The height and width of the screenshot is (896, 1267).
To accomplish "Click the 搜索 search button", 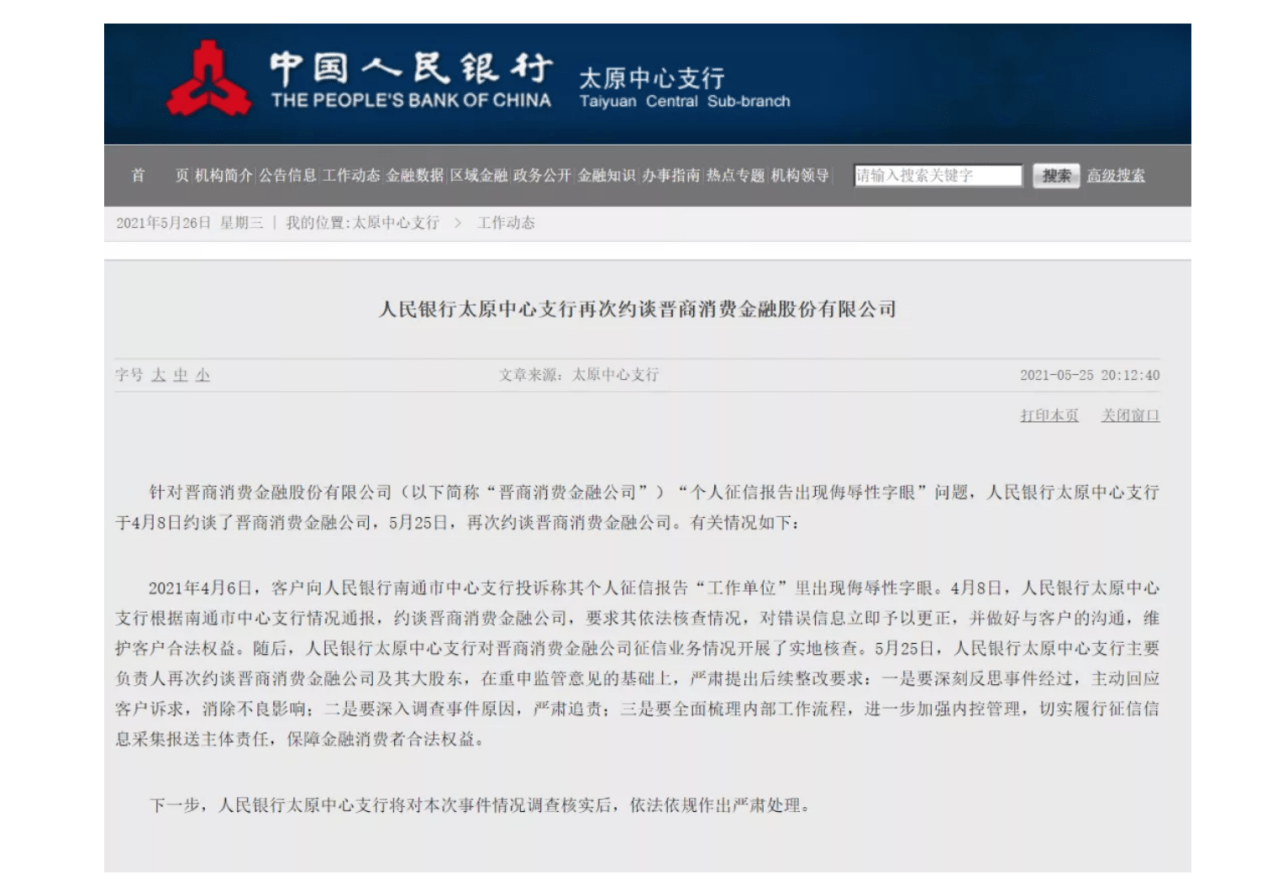I will (x=1056, y=176).
